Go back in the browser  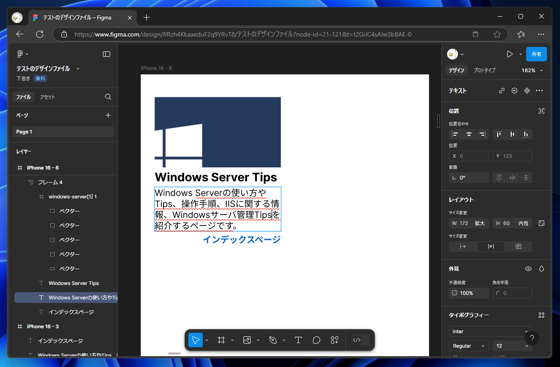point(20,34)
